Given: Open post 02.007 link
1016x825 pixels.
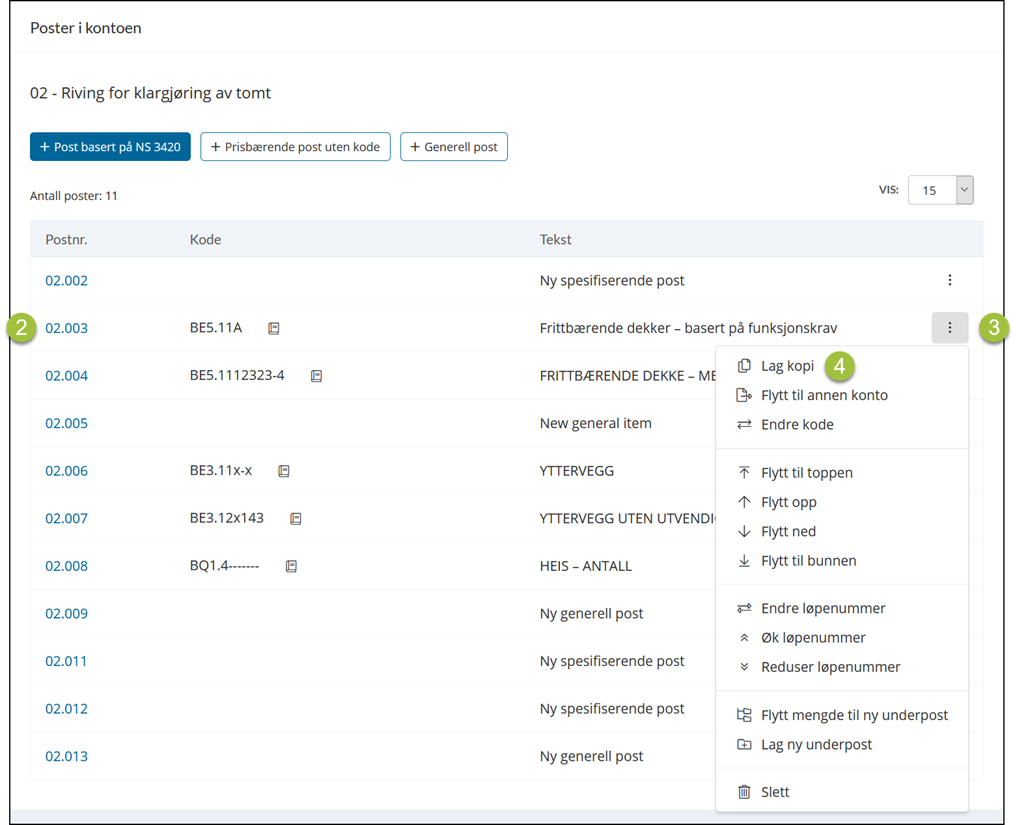Looking at the screenshot, I should tap(66, 518).
